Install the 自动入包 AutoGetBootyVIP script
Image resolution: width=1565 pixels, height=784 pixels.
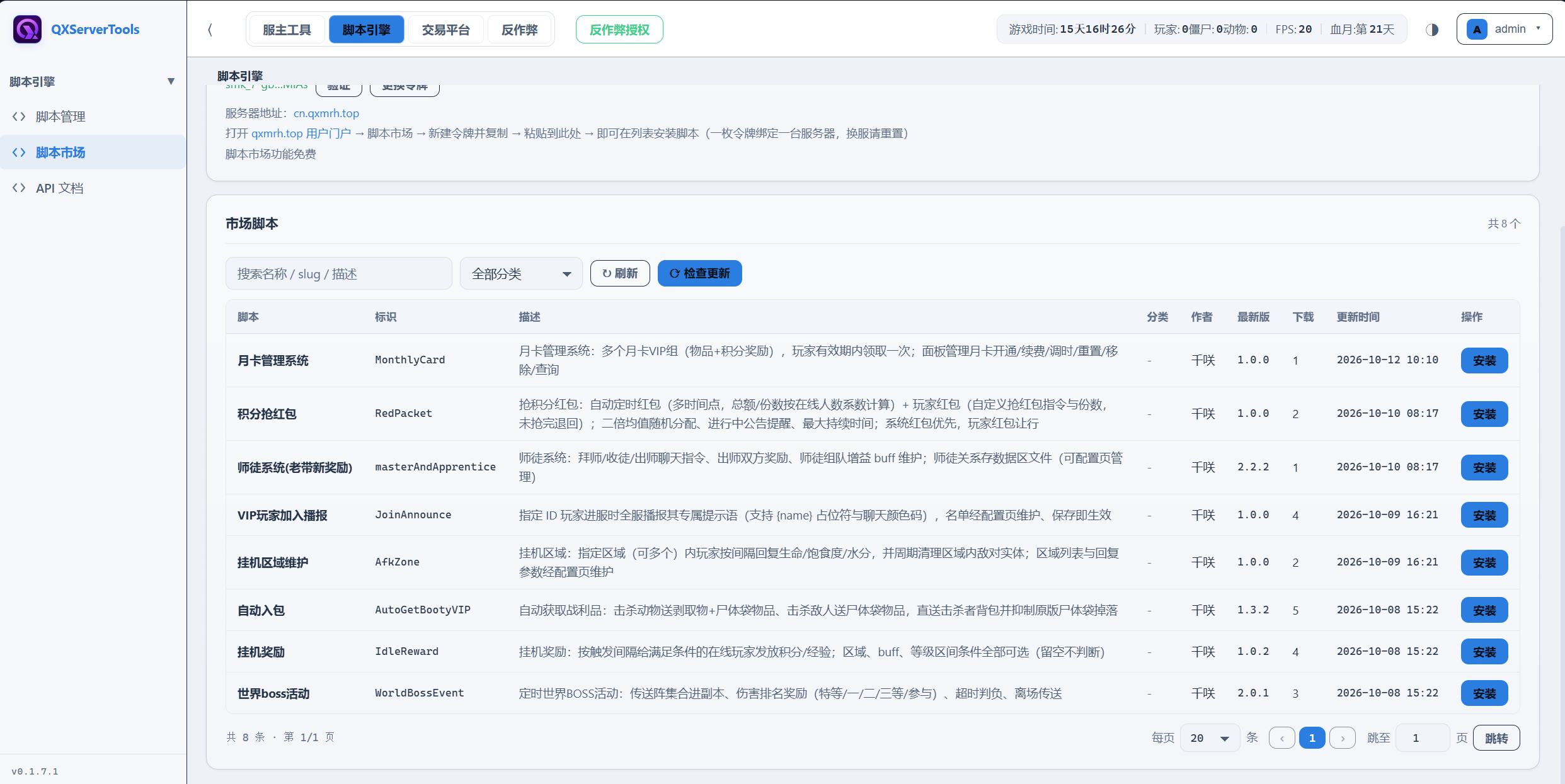(1484, 610)
